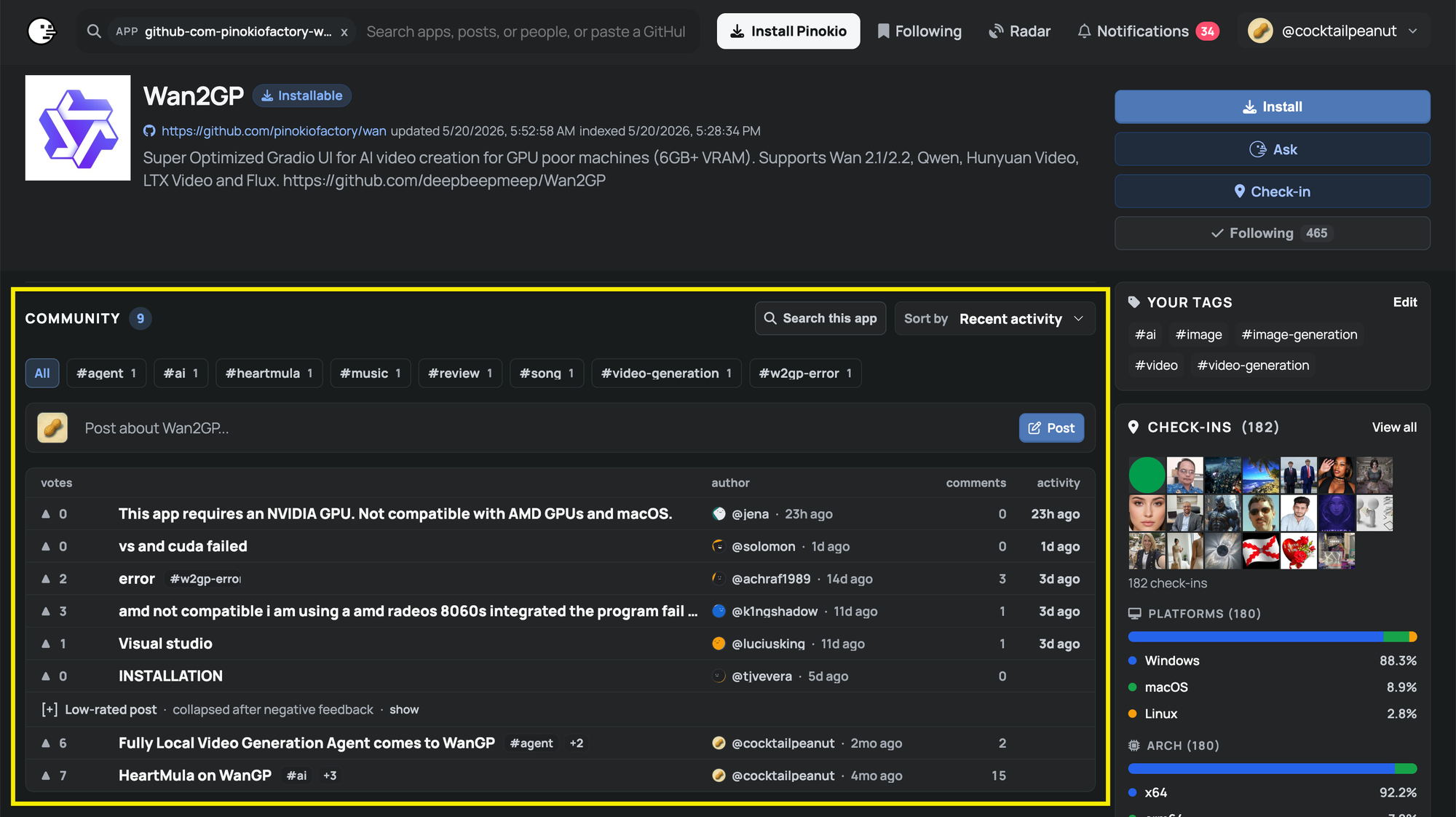
Task: Upvote the NVIDIA GPU requirement post
Action: coord(46,514)
